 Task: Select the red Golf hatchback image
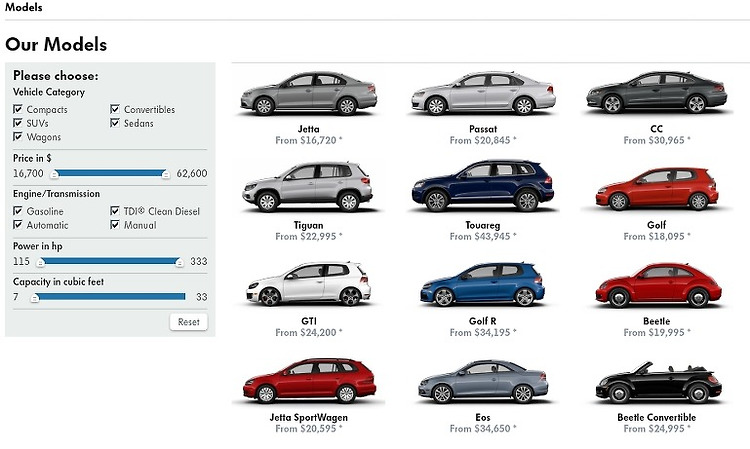(x=657, y=189)
